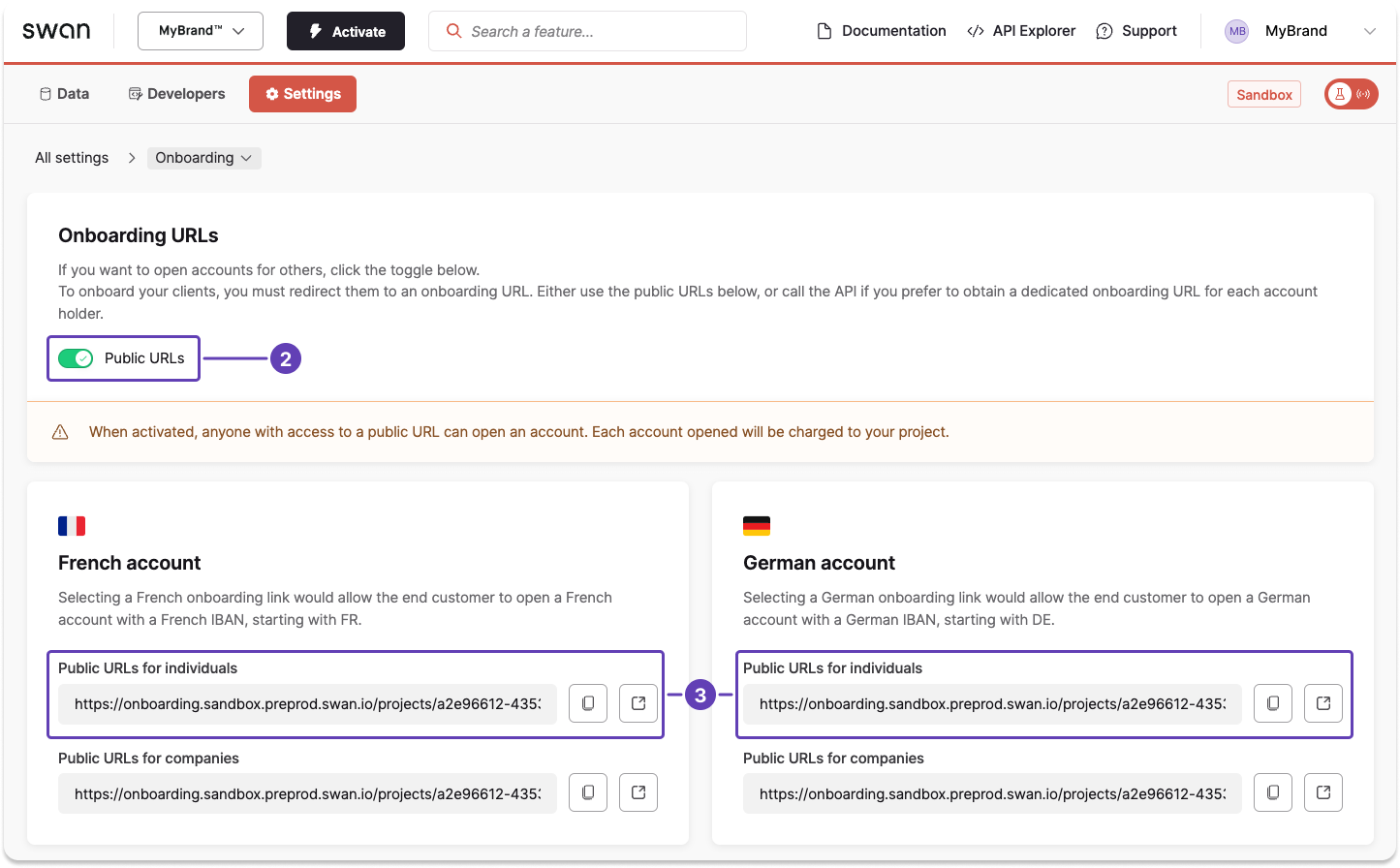Disable the Public URLs toggle

[76, 358]
